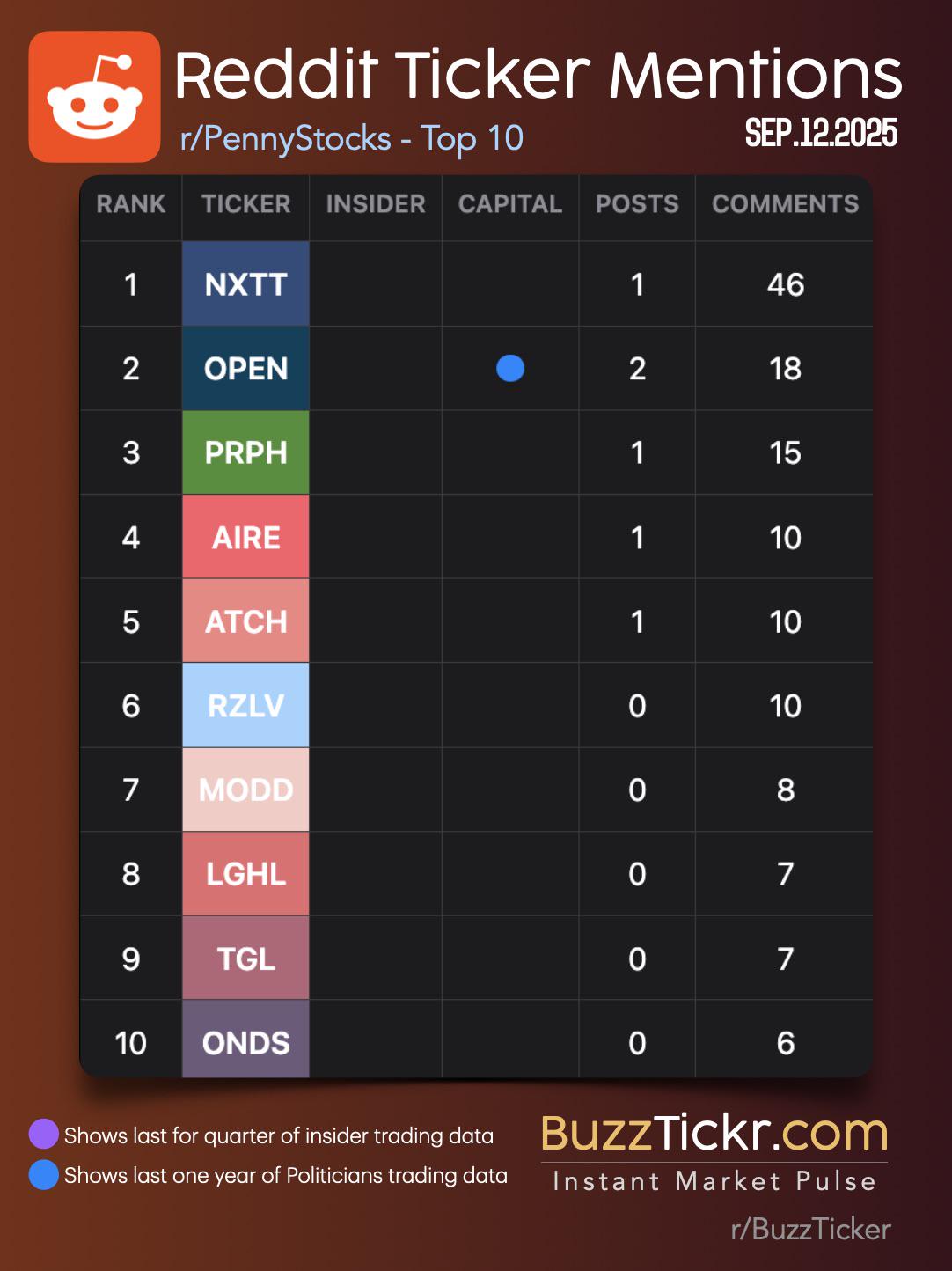Click the green PRPH ticker cell
Image resolution: width=952 pixels, height=1271 pixels.
click(245, 452)
